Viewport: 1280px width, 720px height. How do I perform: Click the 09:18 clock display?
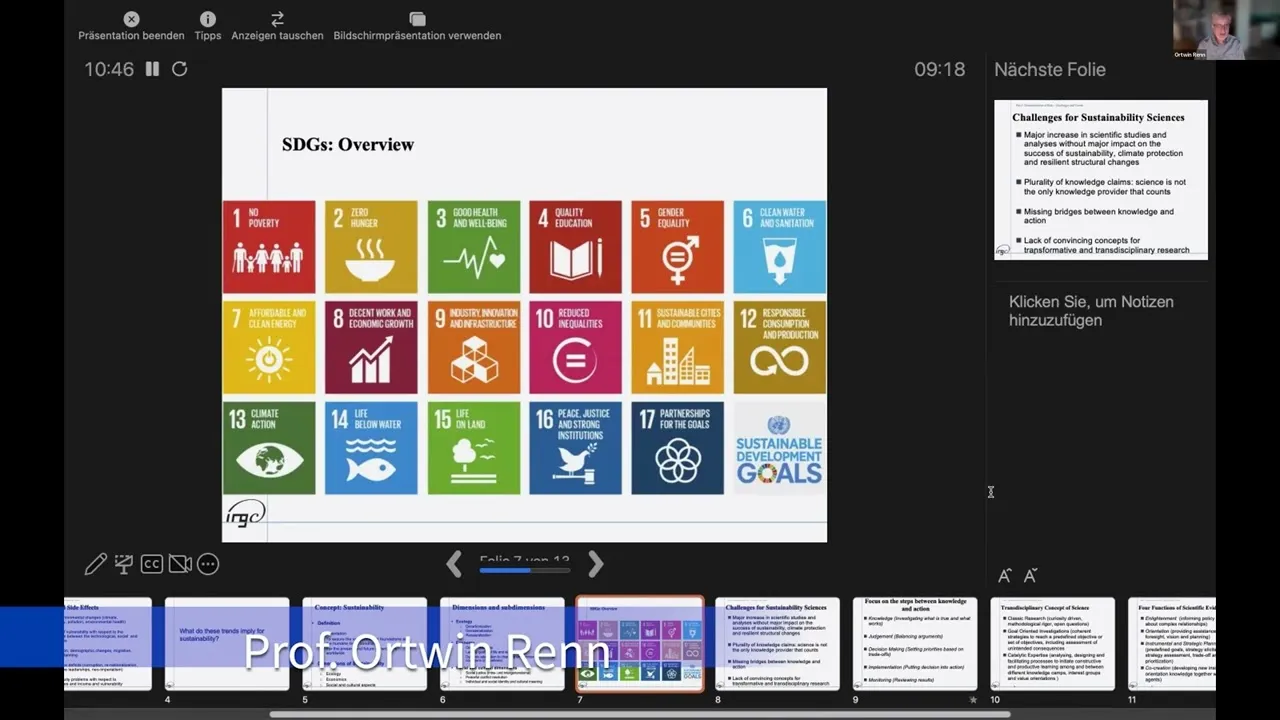coord(940,69)
